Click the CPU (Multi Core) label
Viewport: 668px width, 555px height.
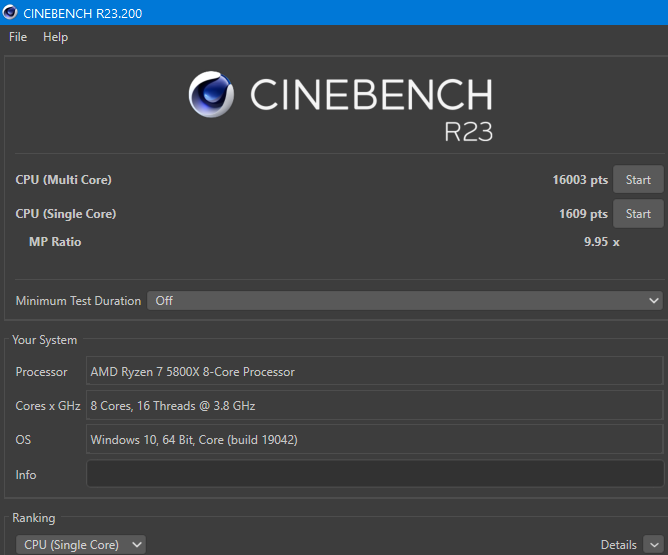(x=63, y=180)
